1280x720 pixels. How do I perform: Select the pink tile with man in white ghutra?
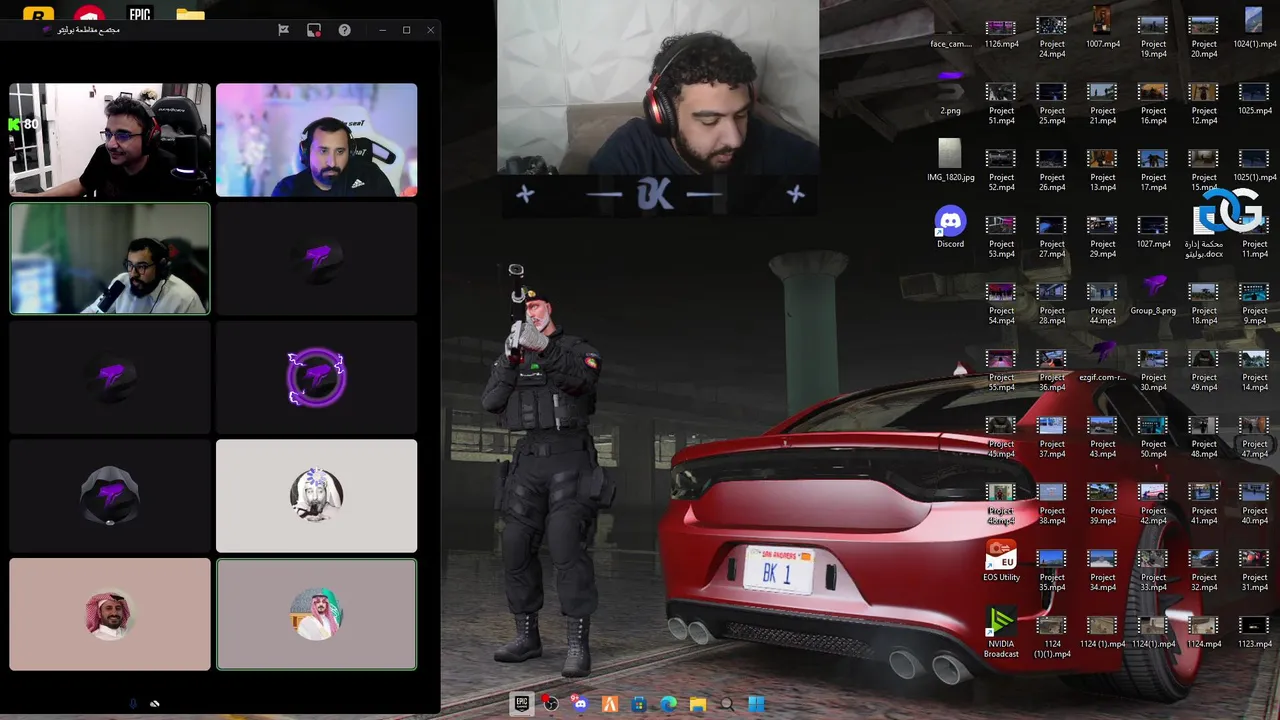(x=110, y=614)
